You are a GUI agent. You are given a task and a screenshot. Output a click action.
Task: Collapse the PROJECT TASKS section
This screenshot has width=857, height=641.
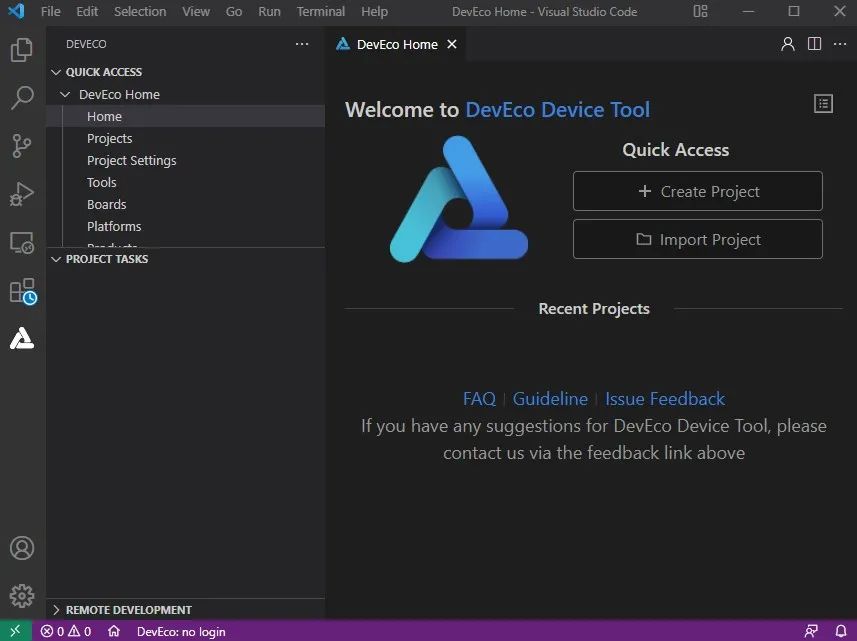coord(107,259)
